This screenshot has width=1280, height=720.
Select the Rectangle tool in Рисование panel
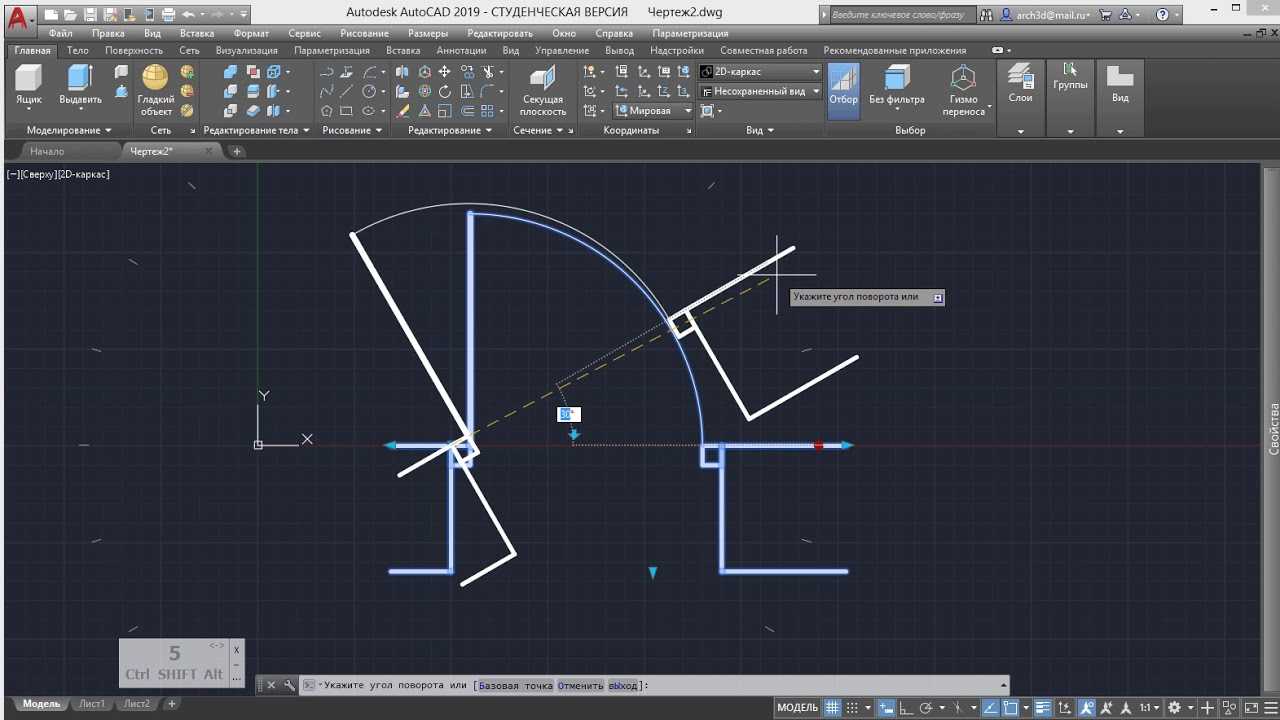coord(346,111)
